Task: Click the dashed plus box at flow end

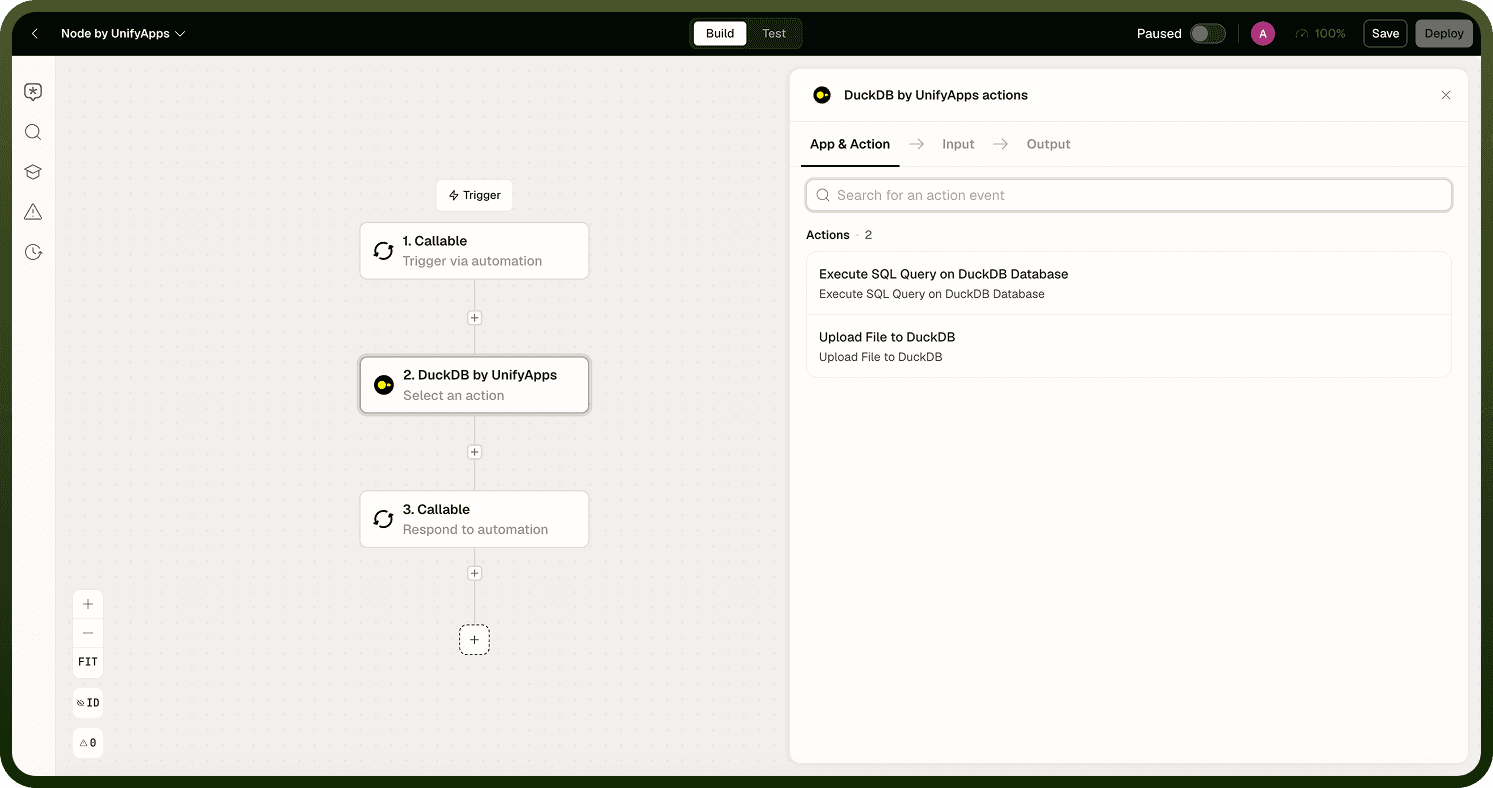Action: pos(475,640)
